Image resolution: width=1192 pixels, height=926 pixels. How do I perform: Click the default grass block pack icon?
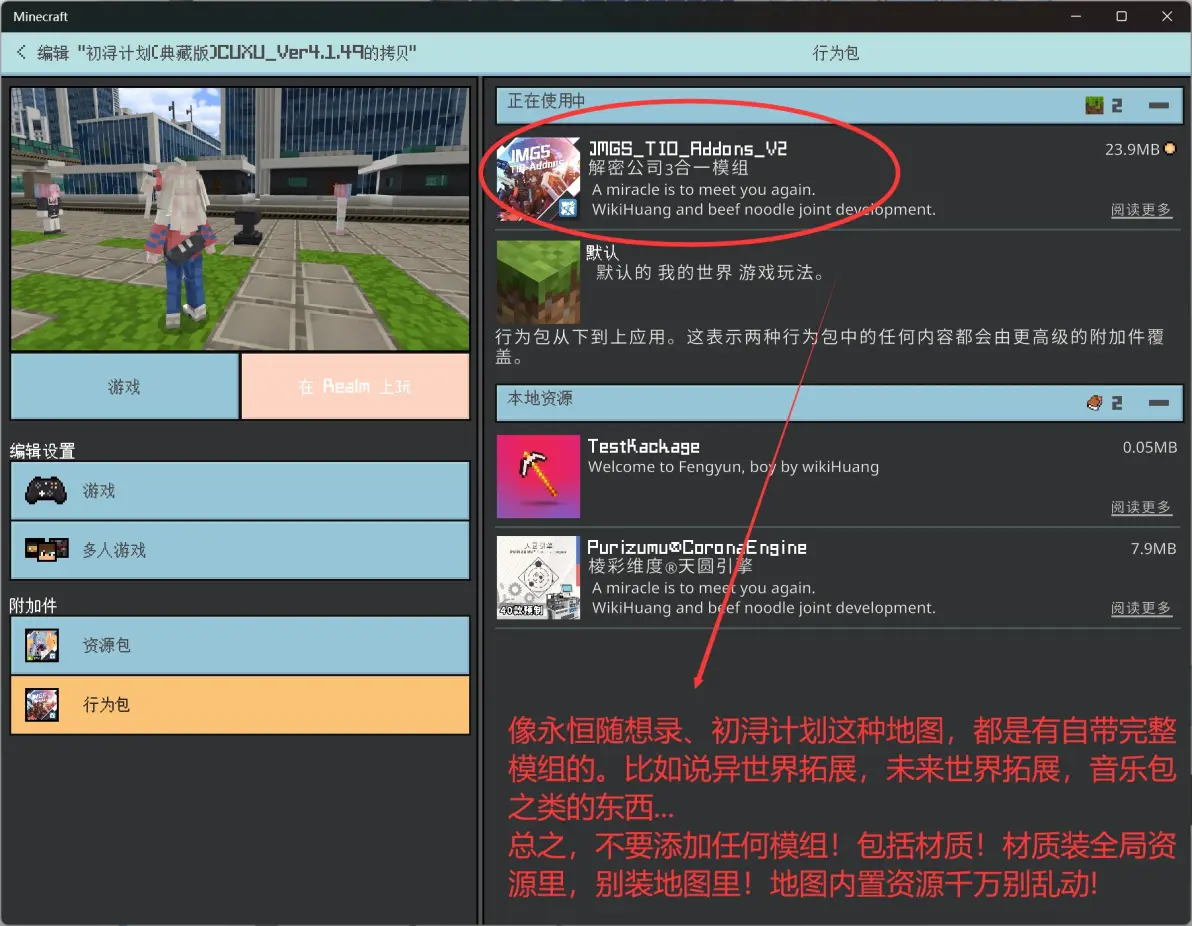coord(538,282)
